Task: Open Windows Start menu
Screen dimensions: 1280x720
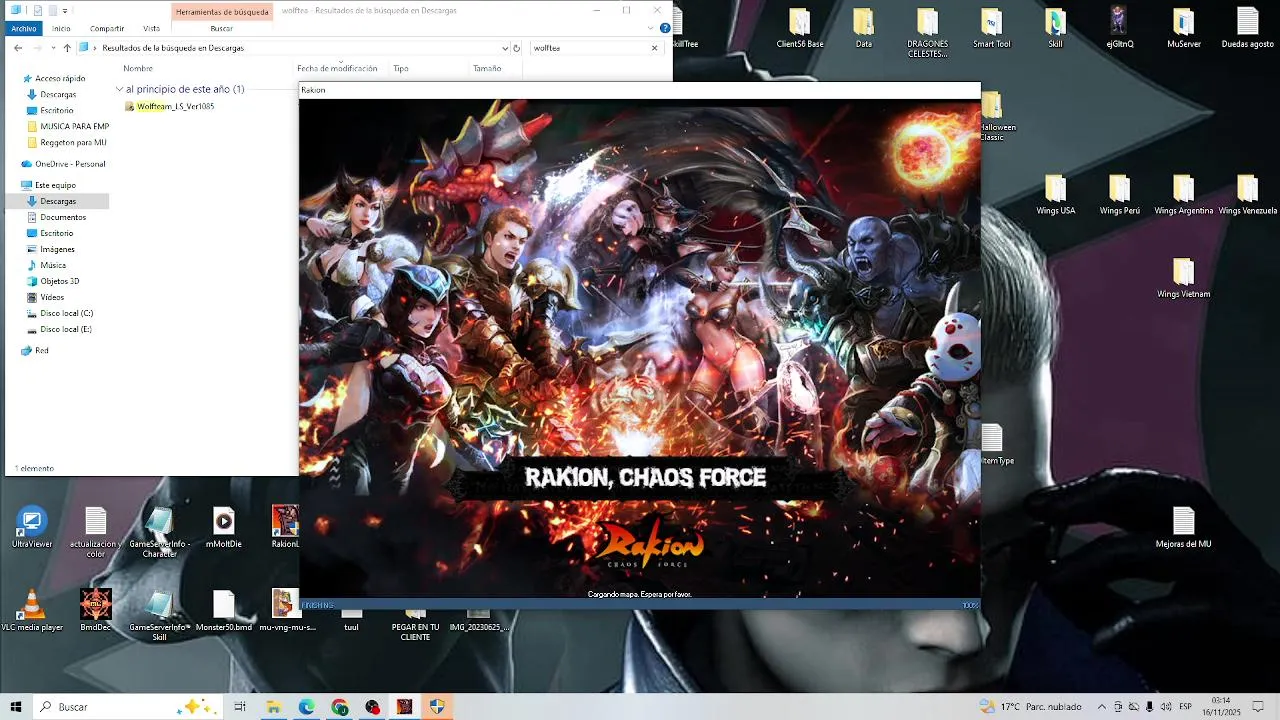Action: (16, 707)
